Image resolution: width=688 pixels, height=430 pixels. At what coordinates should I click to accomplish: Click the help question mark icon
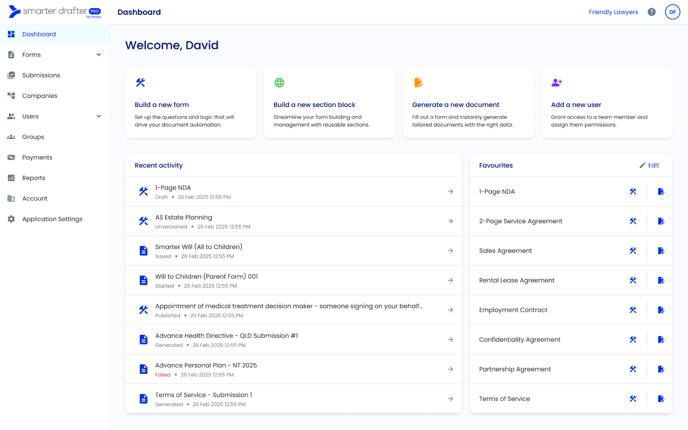(x=652, y=12)
